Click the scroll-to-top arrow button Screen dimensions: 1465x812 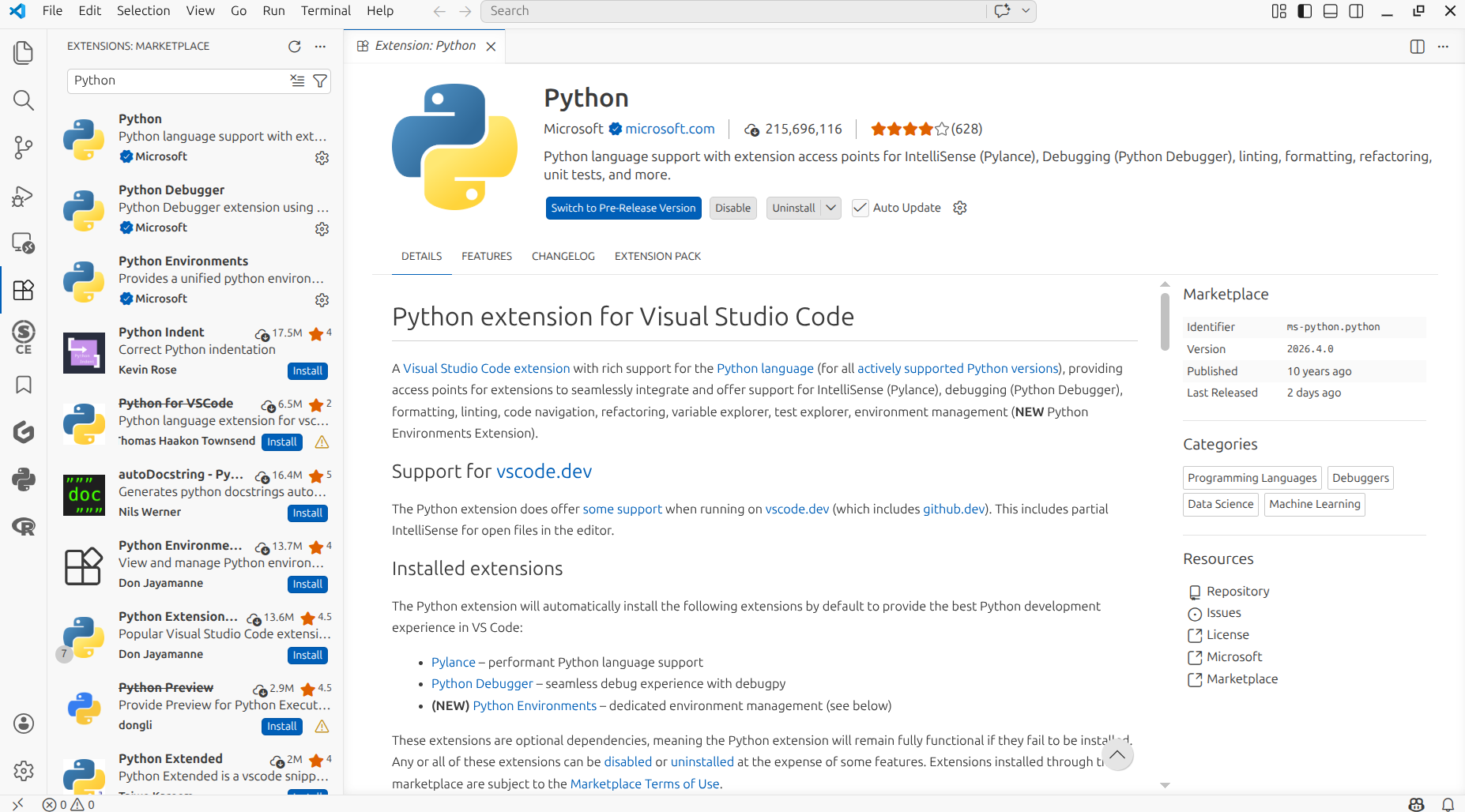click(1117, 754)
